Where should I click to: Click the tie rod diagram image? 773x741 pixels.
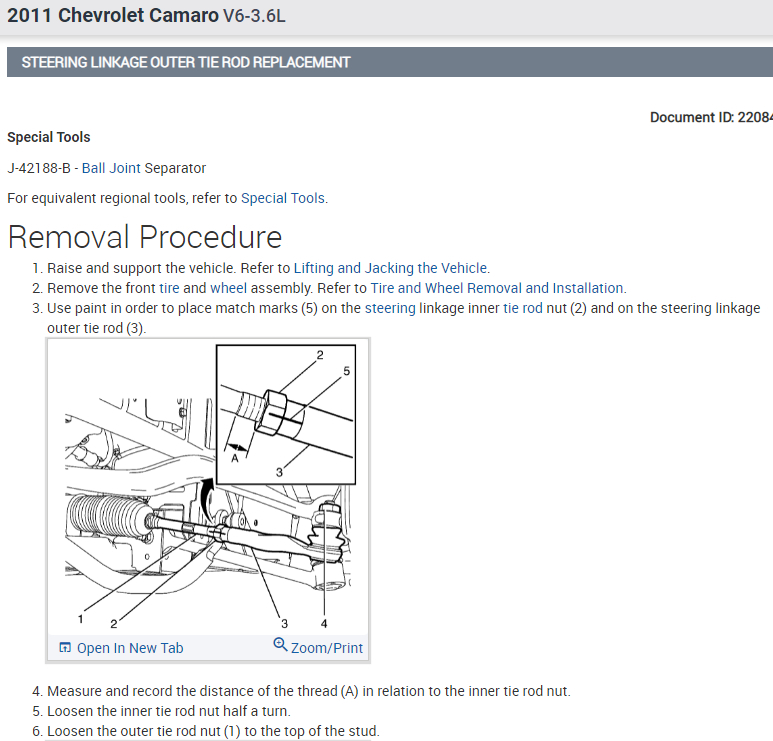(208, 488)
